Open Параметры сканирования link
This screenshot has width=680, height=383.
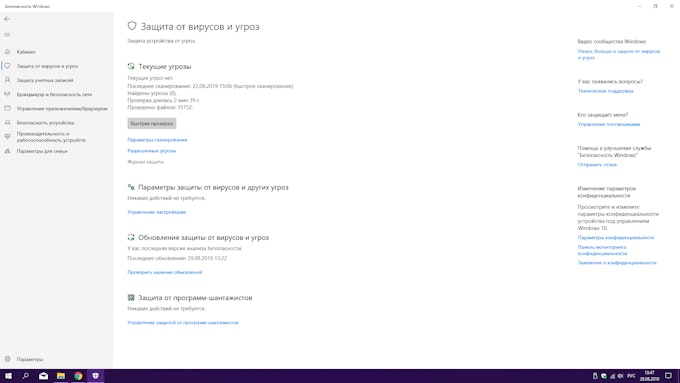[x=157, y=140]
